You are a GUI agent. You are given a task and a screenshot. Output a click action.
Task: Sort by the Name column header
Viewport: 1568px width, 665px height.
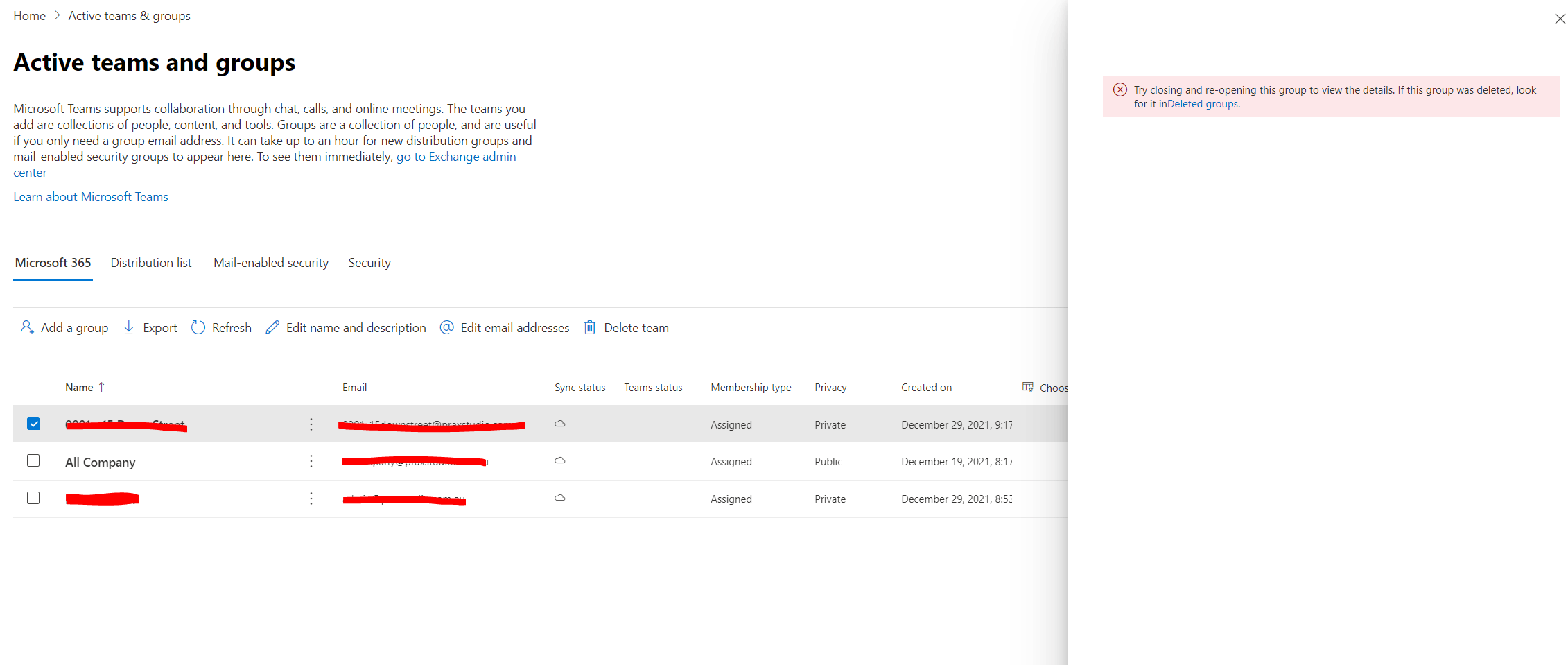point(79,388)
